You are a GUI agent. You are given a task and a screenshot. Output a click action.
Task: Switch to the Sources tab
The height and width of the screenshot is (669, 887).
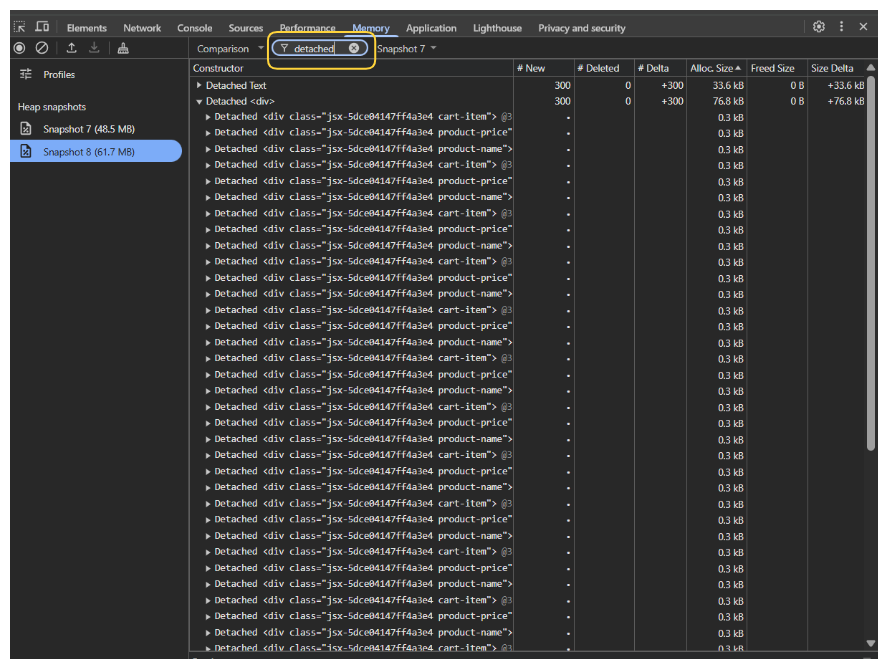click(246, 28)
